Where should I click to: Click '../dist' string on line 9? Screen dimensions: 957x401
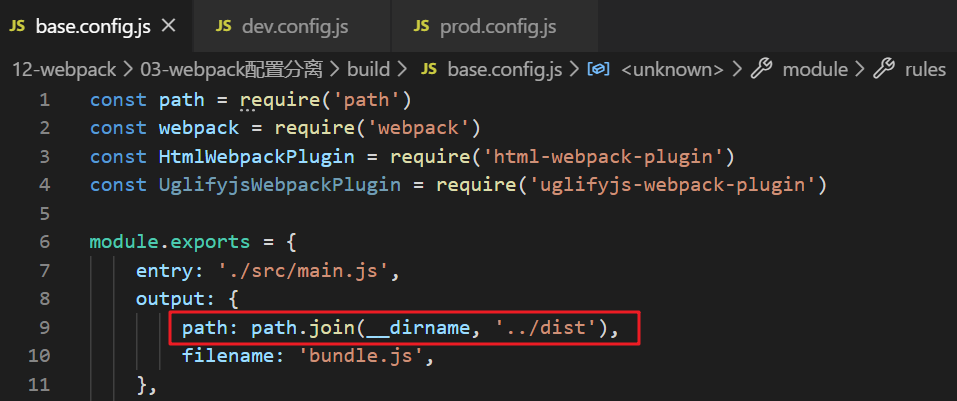pyautogui.click(x=544, y=328)
